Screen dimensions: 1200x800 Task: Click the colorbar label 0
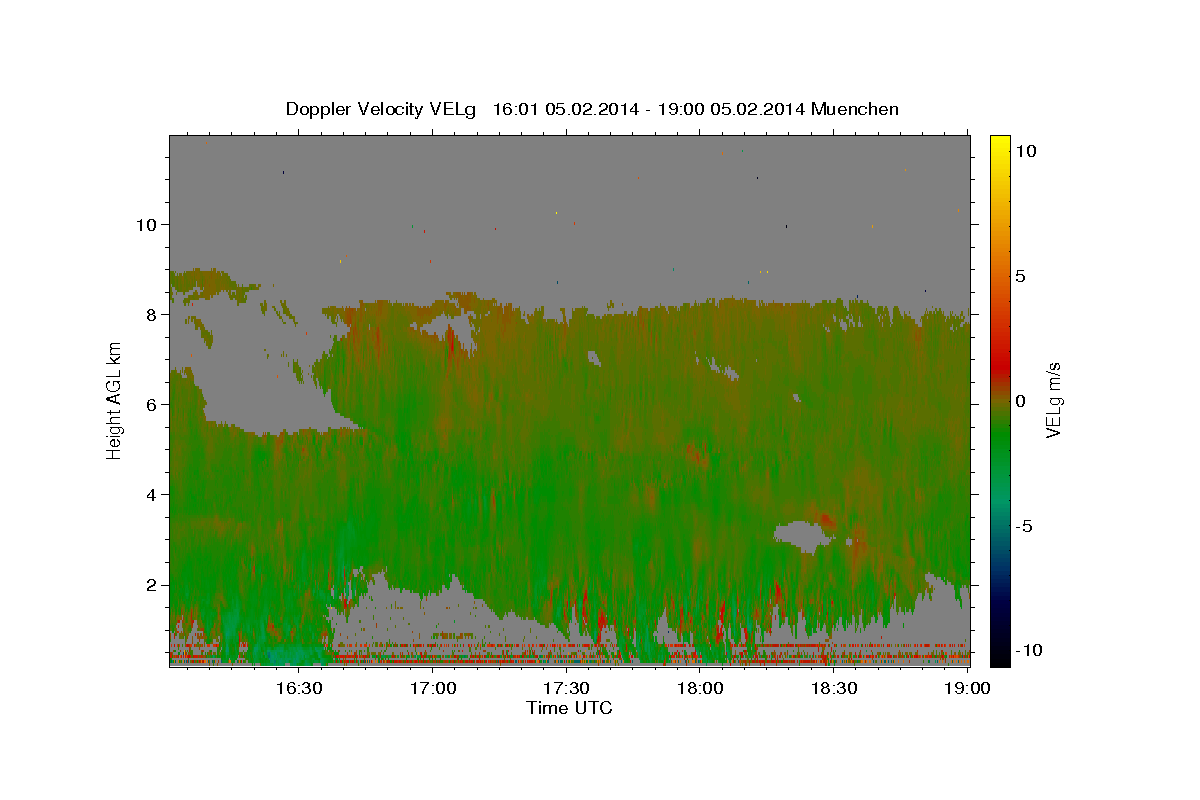coord(1020,401)
